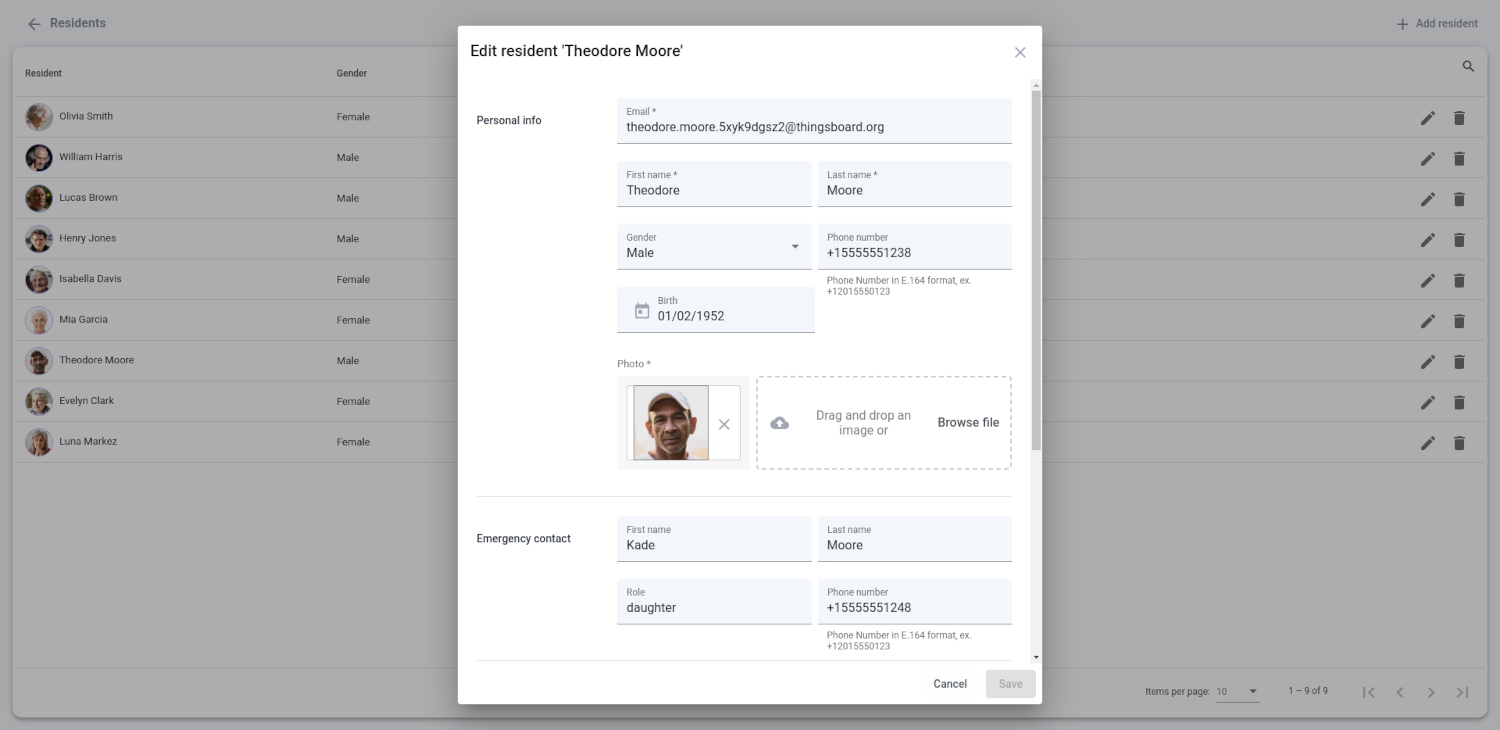Click the emergency contact phone +15555551248

[915, 601]
